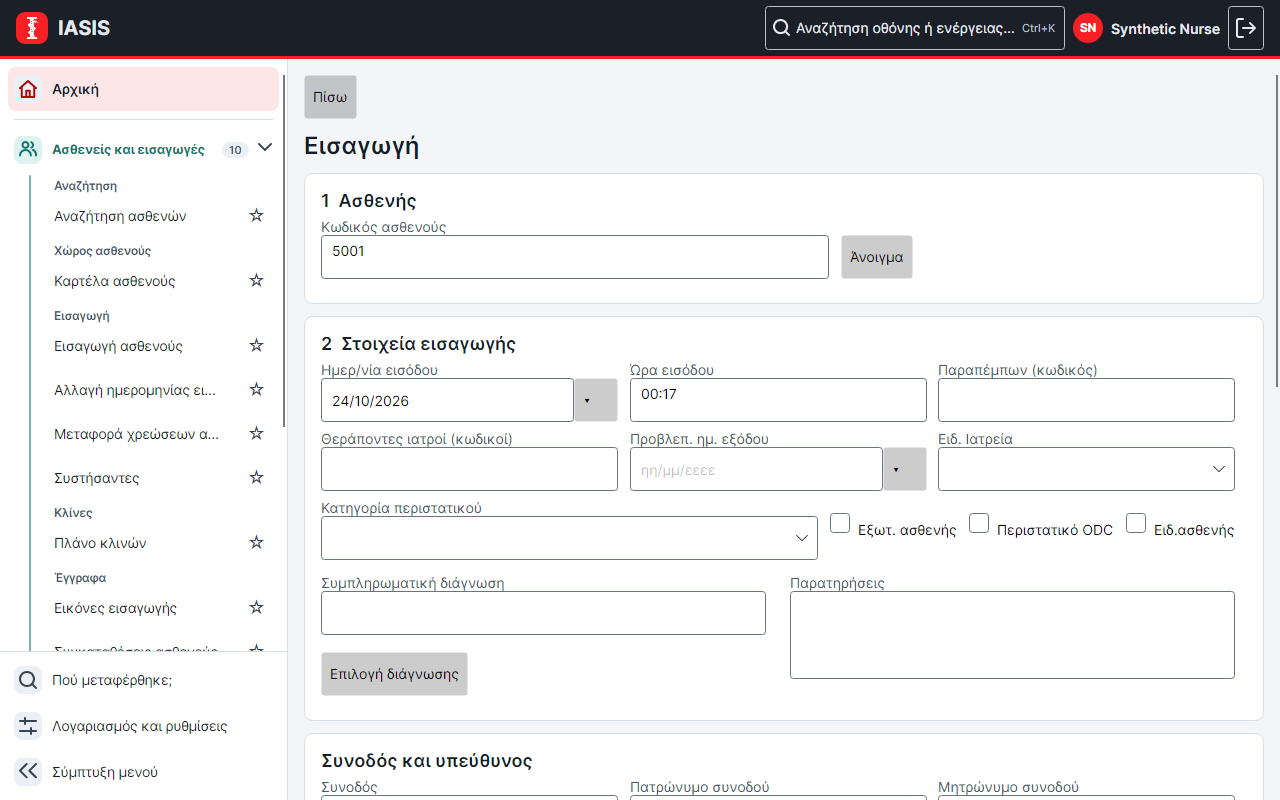Star the Εισαγωγή ασθενούς menu entry

pos(256,345)
